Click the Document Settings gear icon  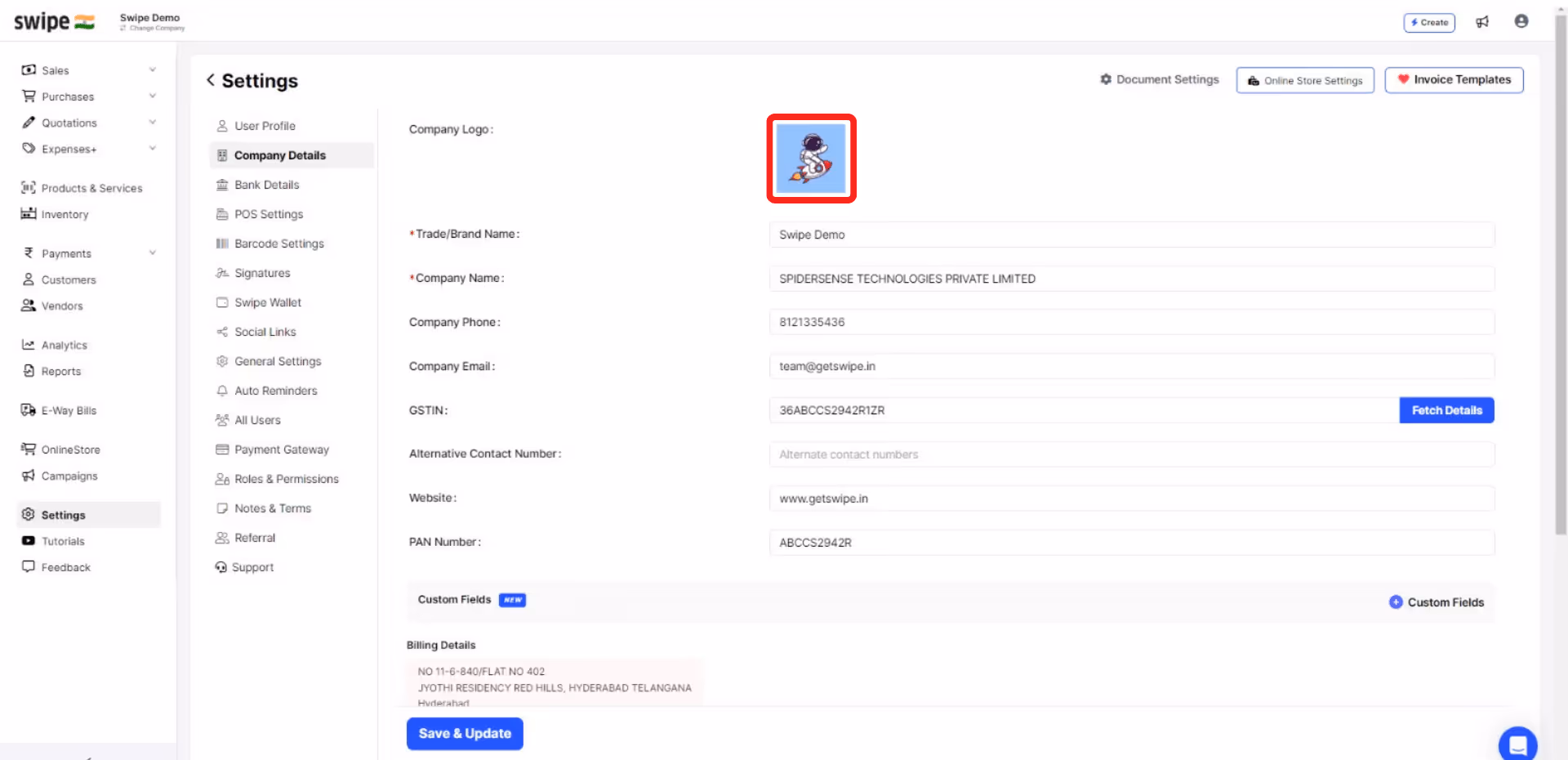pyautogui.click(x=1106, y=79)
